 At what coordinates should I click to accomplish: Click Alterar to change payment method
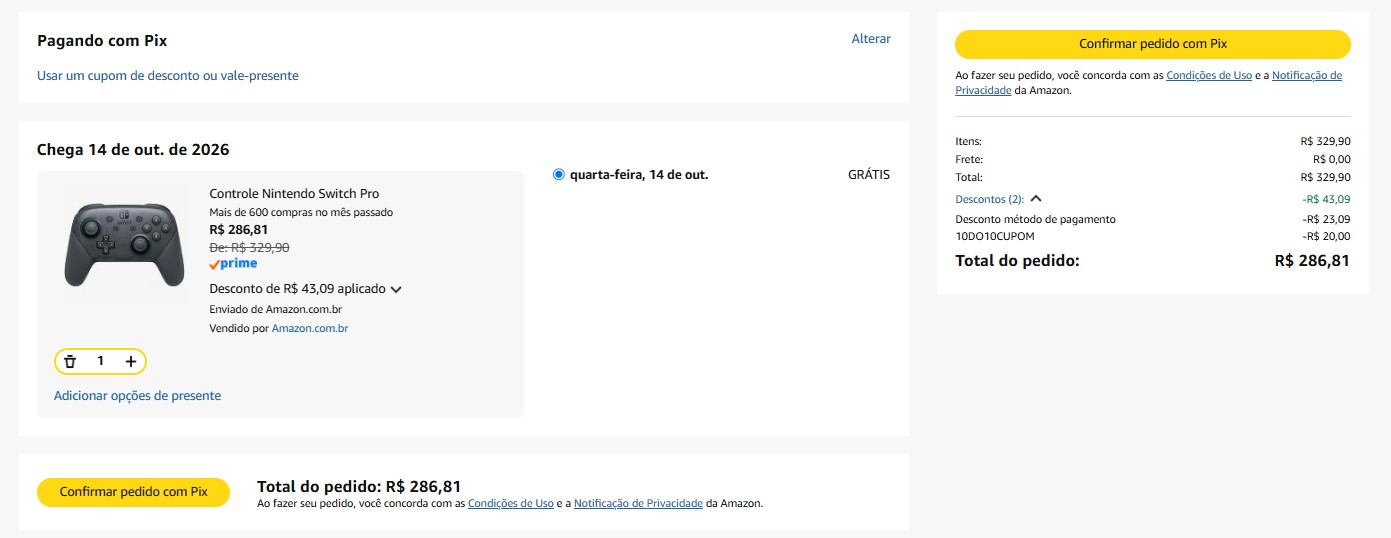click(871, 39)
